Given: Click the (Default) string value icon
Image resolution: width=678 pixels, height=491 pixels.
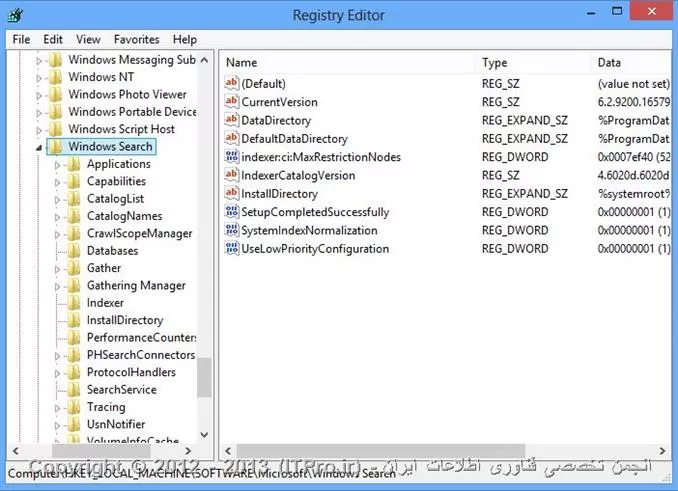Looking at the screenshot, I should pos(232,83).
